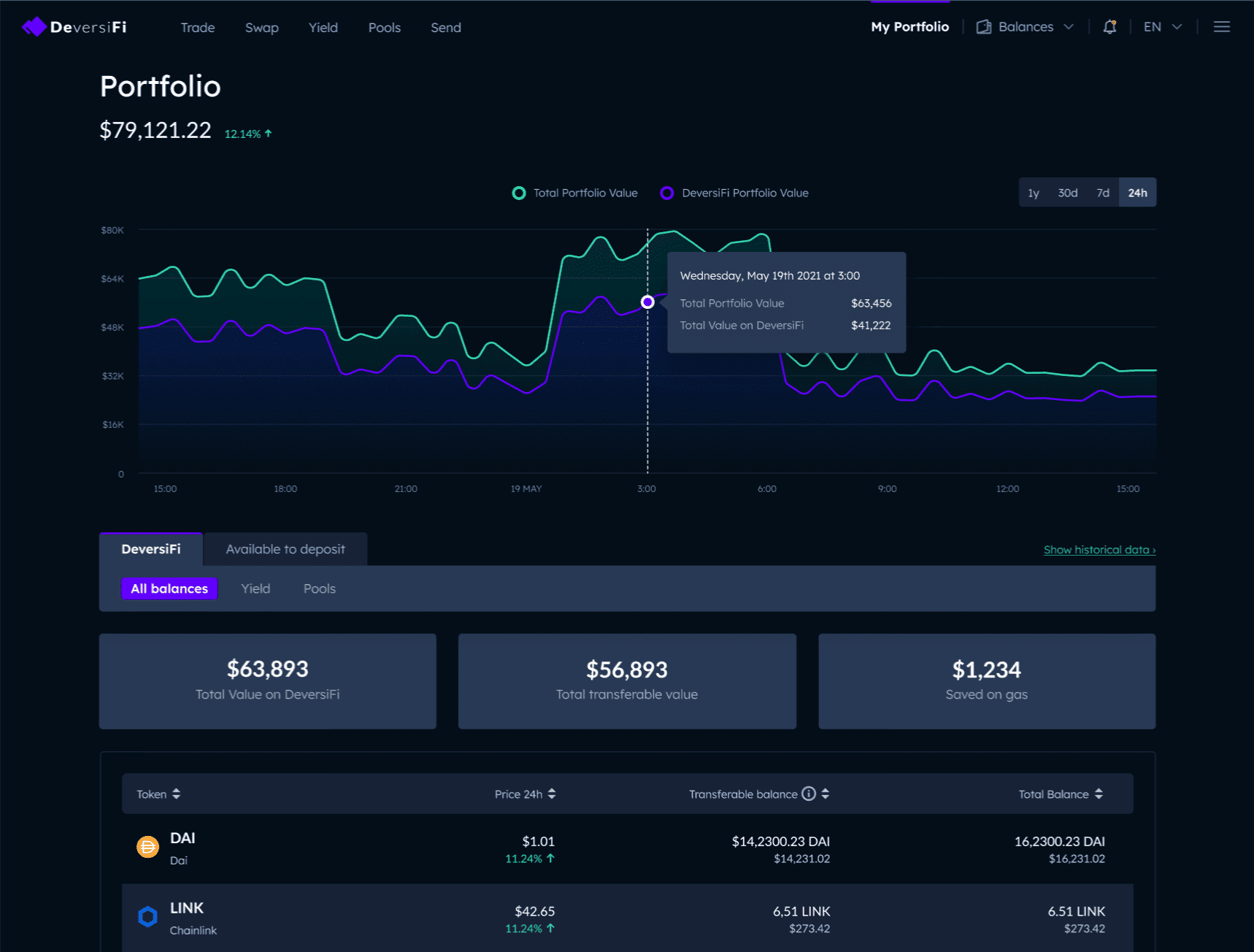This screenshot has width=1254, height=952.
Task: Toggle the DeversiFi Portfolio Value legend series
Action: coord(734,193)
